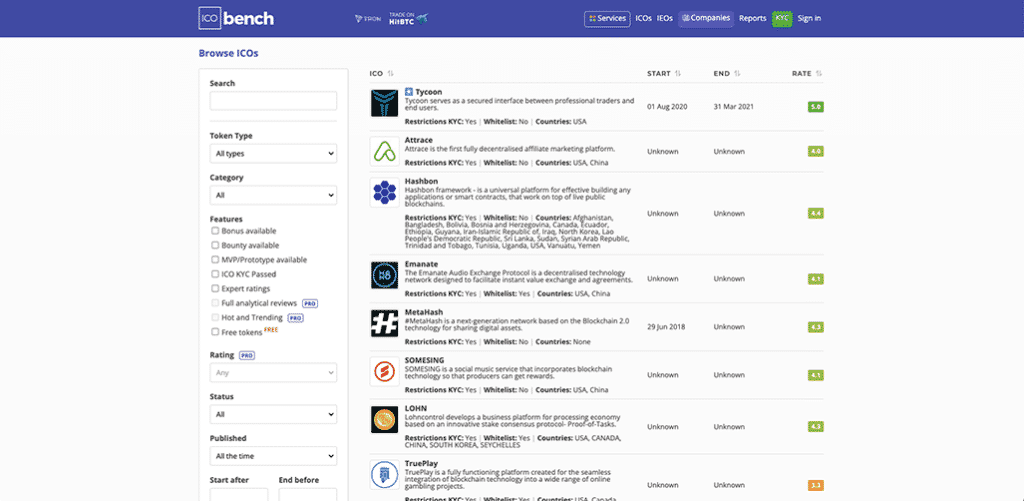This screenshot has height=501, width=1024.
Task: Open the MetaHash hash-symbol logo
Action: click(x=385, y=323)
